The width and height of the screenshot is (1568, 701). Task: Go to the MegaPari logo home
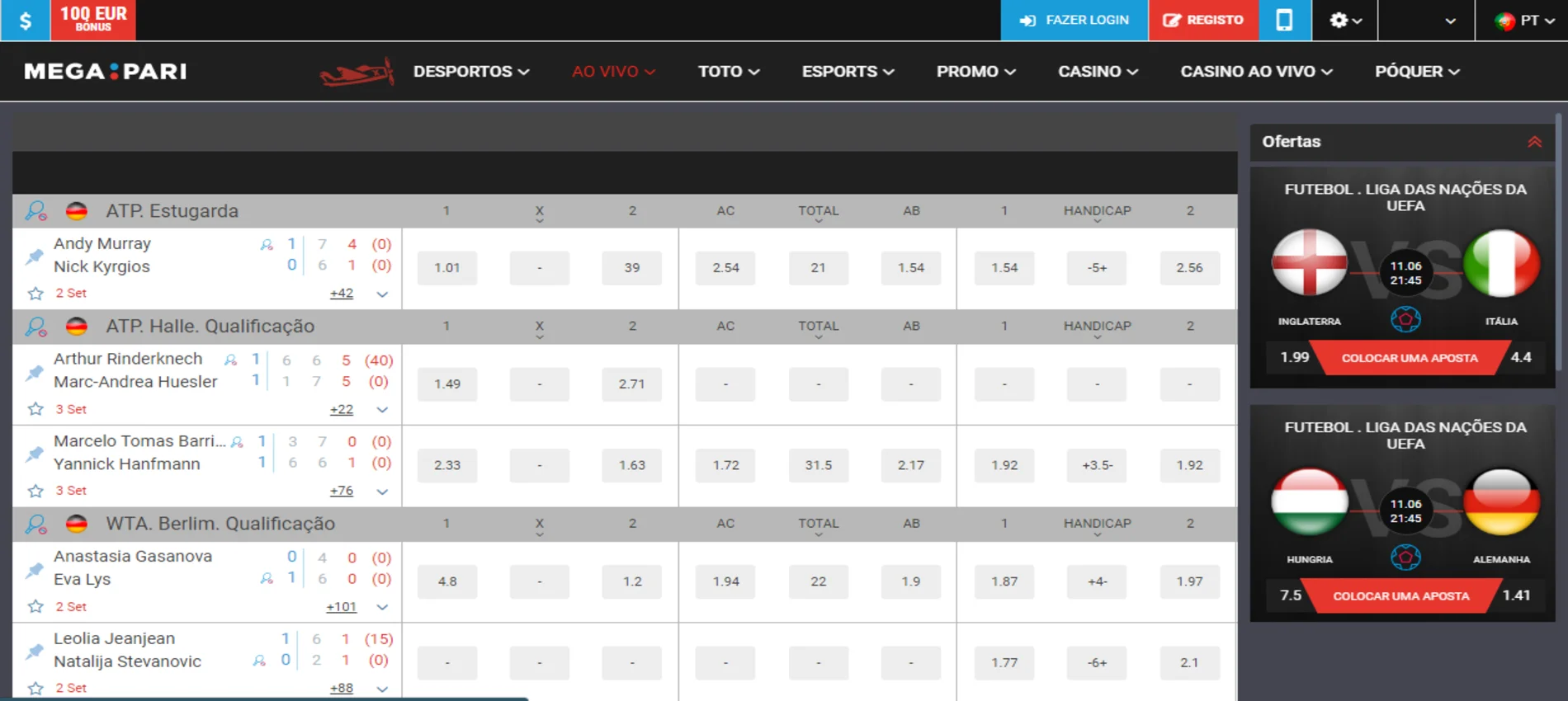click(106, 72)
